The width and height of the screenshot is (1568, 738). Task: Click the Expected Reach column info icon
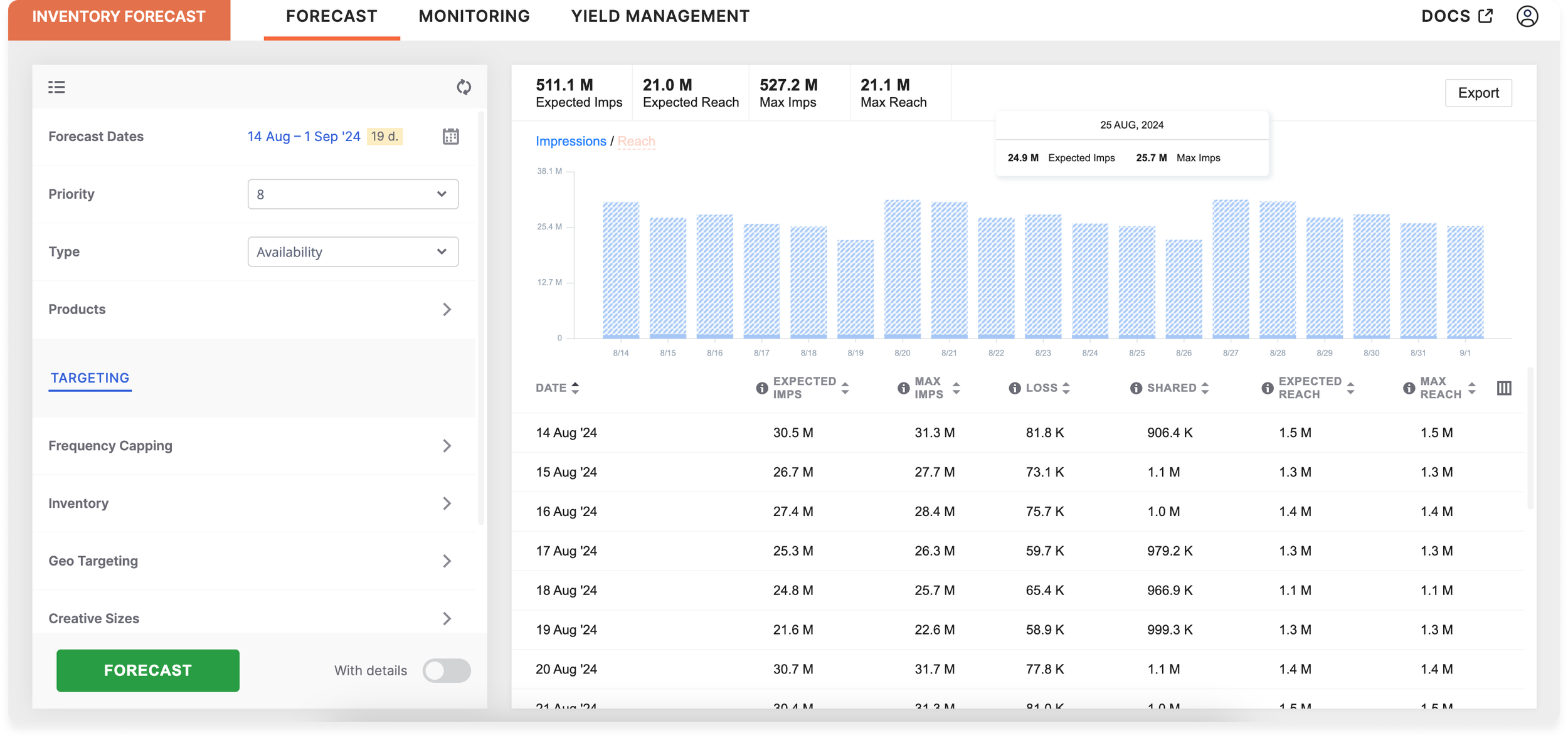(x=1267, y=388)
